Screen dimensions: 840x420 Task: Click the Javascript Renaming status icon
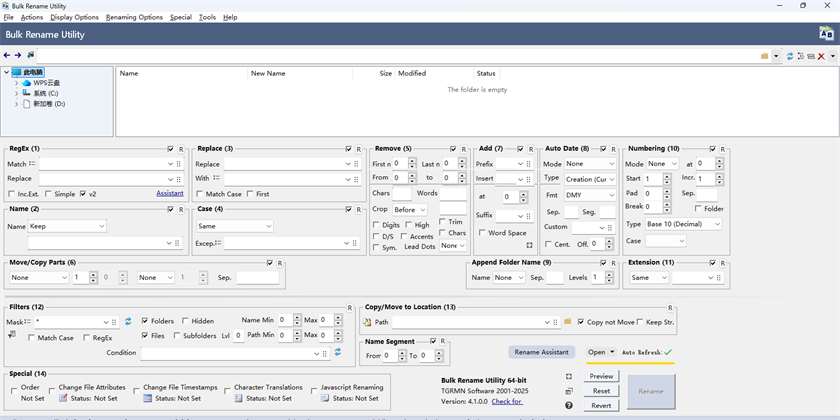coord(326,398)
